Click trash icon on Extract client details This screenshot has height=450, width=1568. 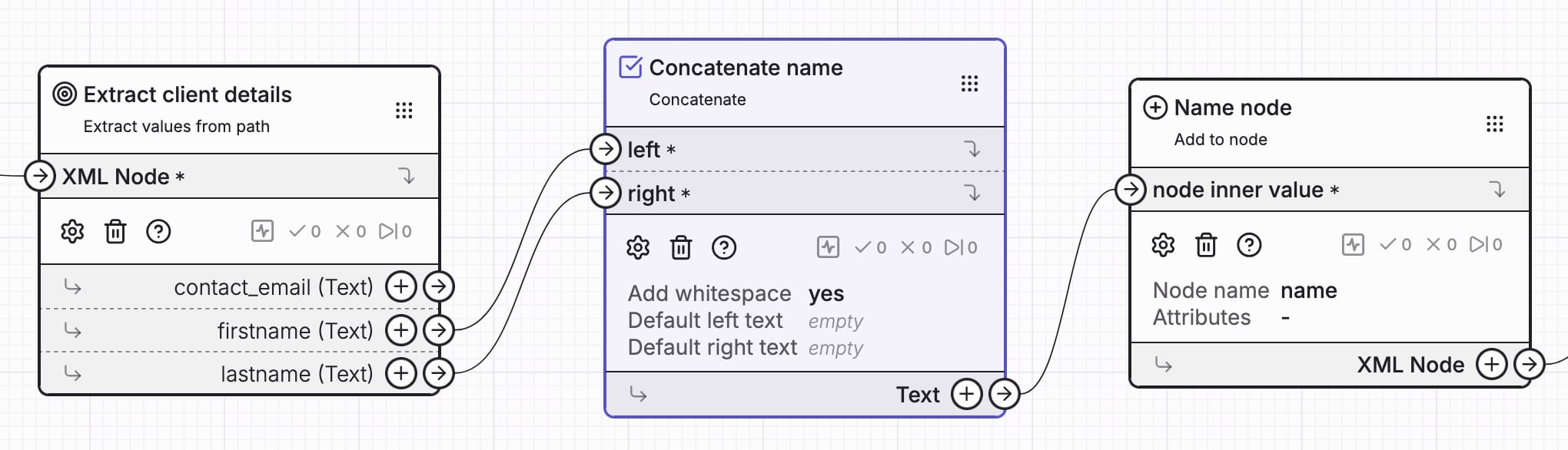[115, 231]
